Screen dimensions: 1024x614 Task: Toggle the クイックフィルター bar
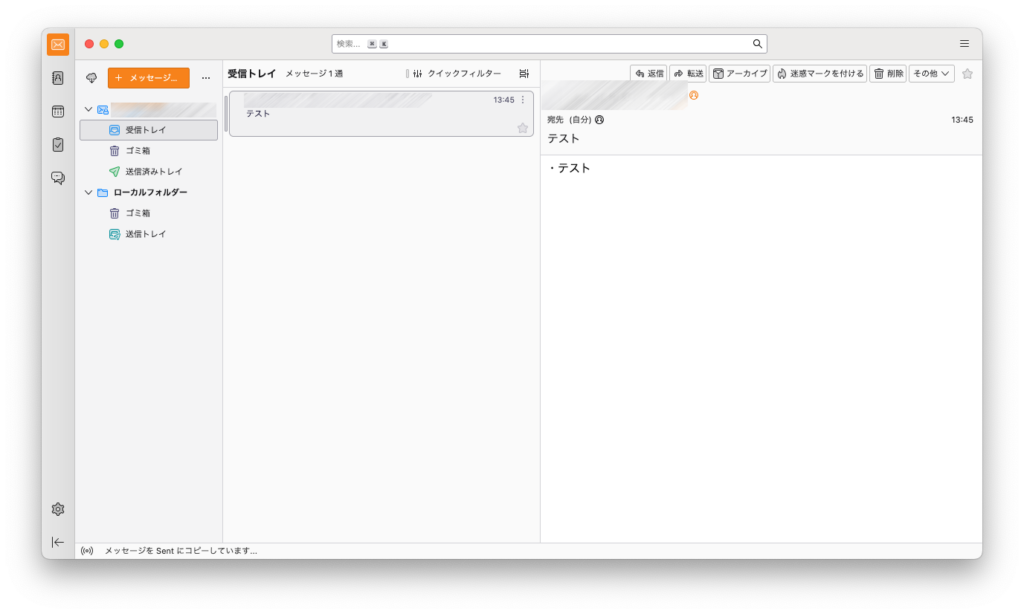coord(457,74)
